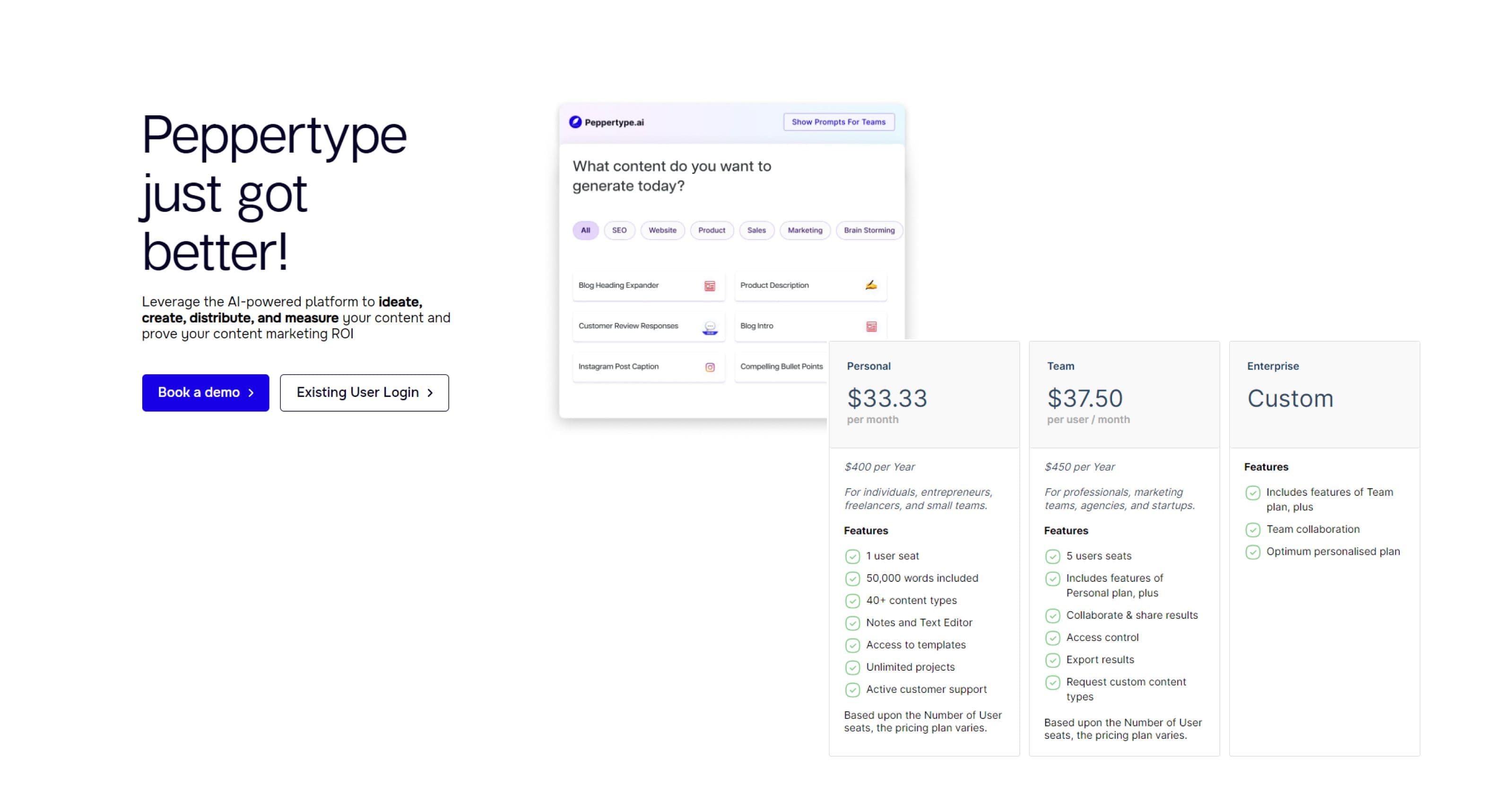Click the Product Description pencil icon
1493x812 pixels.
[x=871, y=285]
